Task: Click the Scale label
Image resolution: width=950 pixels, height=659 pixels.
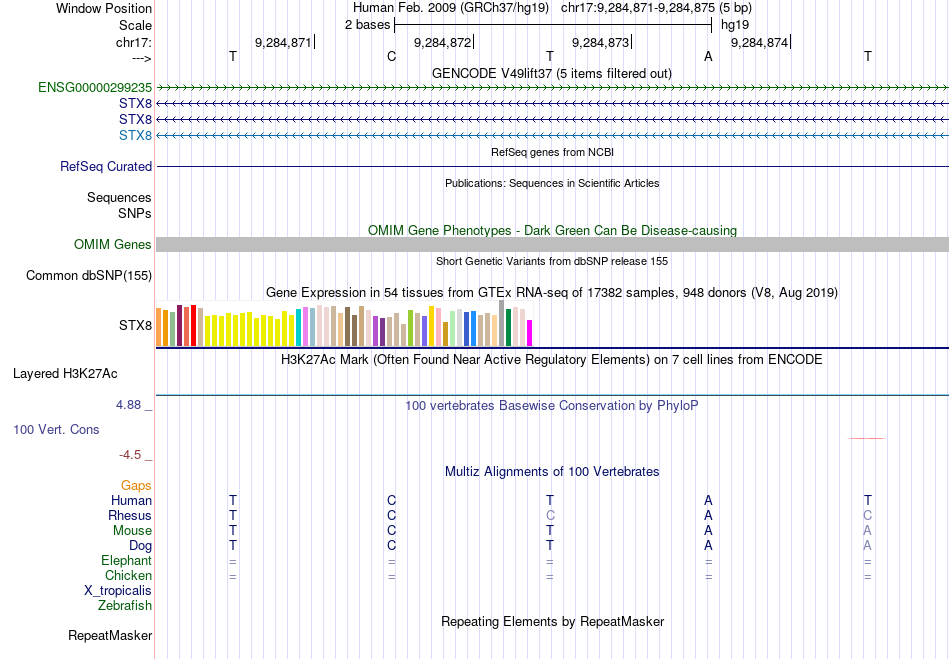Action: (x=135, y=25)
